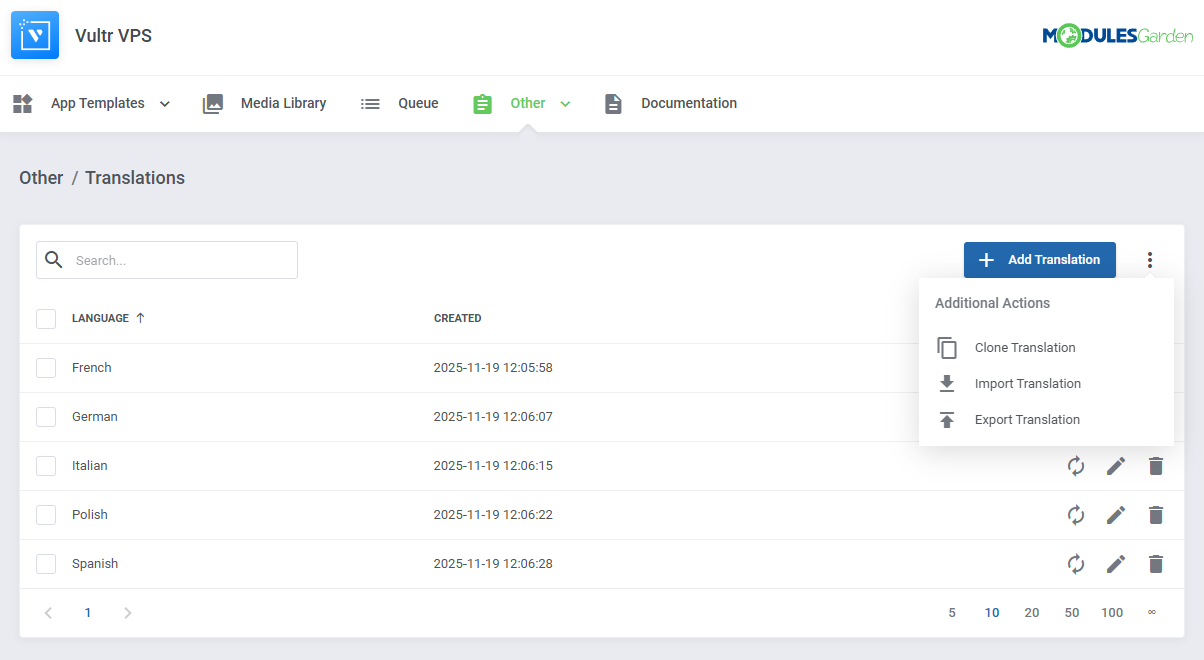Select the checkbox next to French
1204x660 pixels.
[46, 367]
